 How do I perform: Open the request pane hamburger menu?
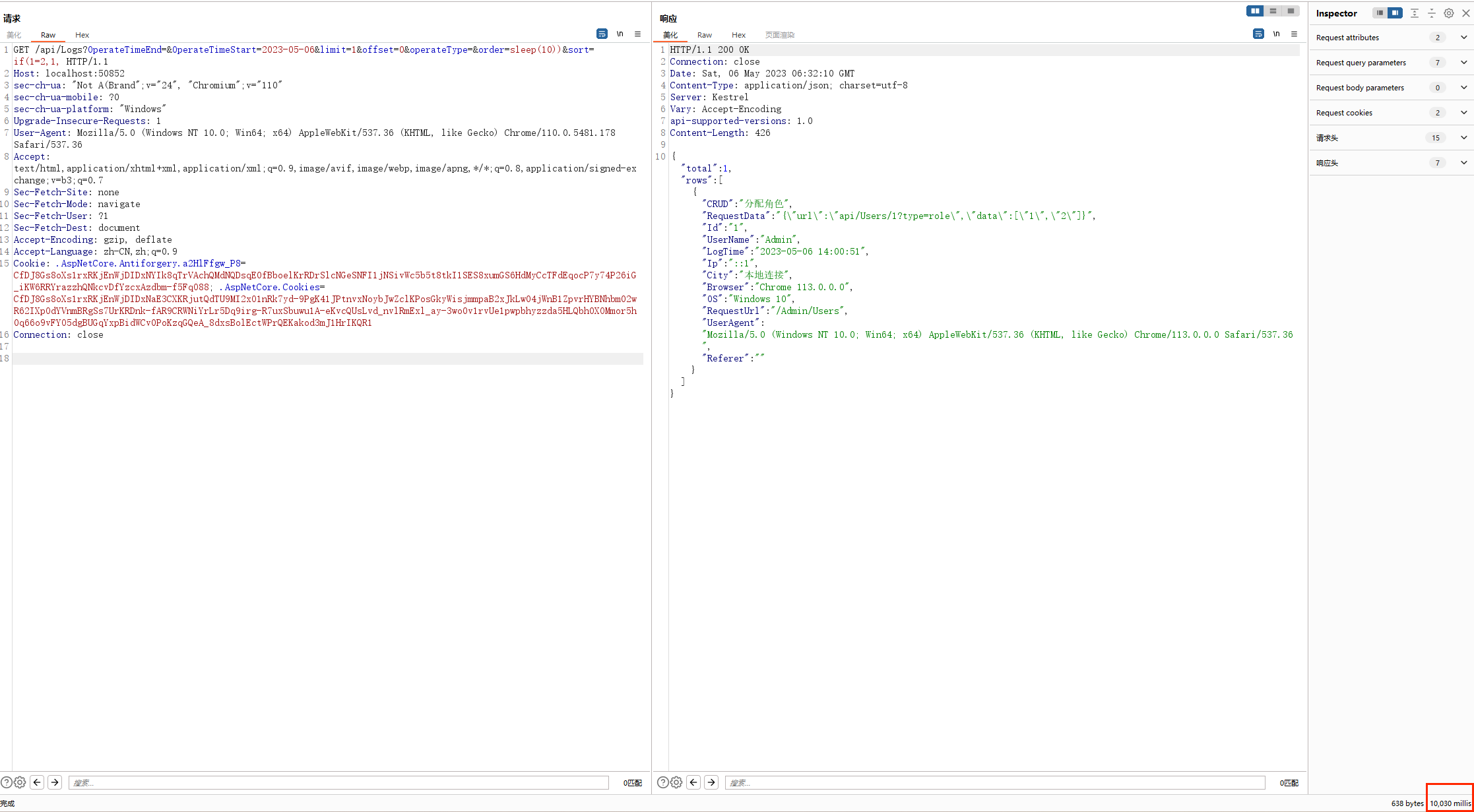pyautogui.click(x=637, y=34)
